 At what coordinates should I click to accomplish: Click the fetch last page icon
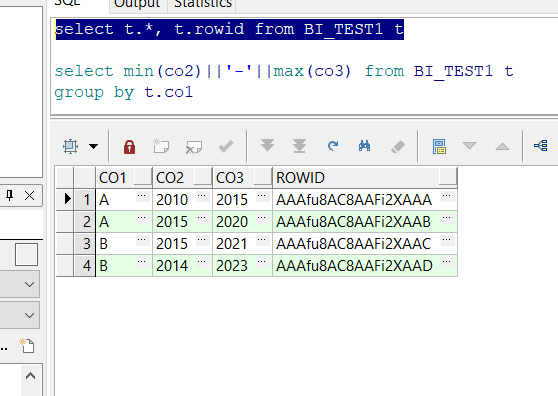[x=300, y=146]
